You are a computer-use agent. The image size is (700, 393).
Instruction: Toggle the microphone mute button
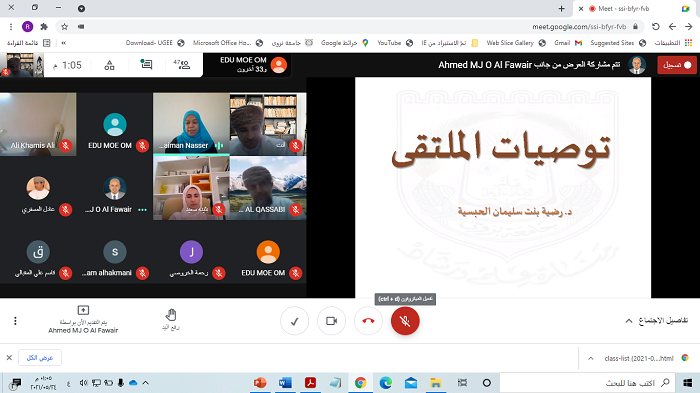405,321
